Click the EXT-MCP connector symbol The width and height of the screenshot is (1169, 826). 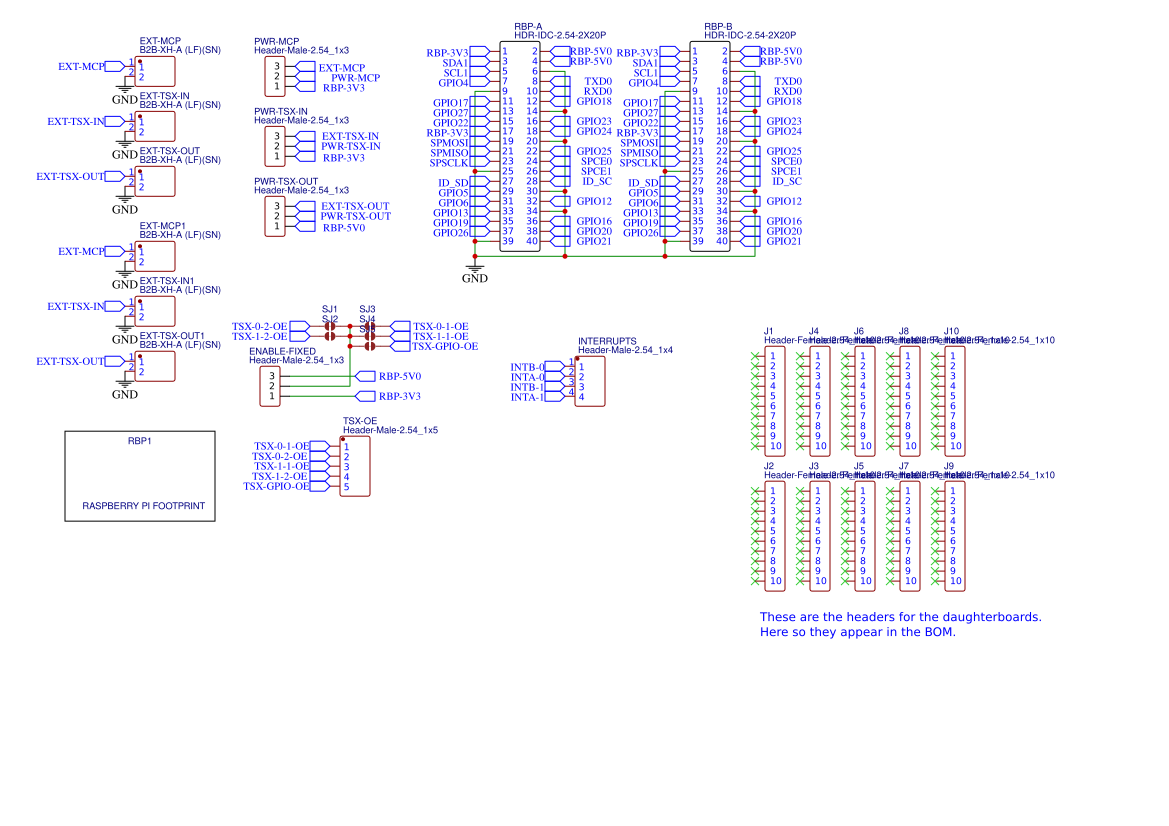(x=155, y=72)
